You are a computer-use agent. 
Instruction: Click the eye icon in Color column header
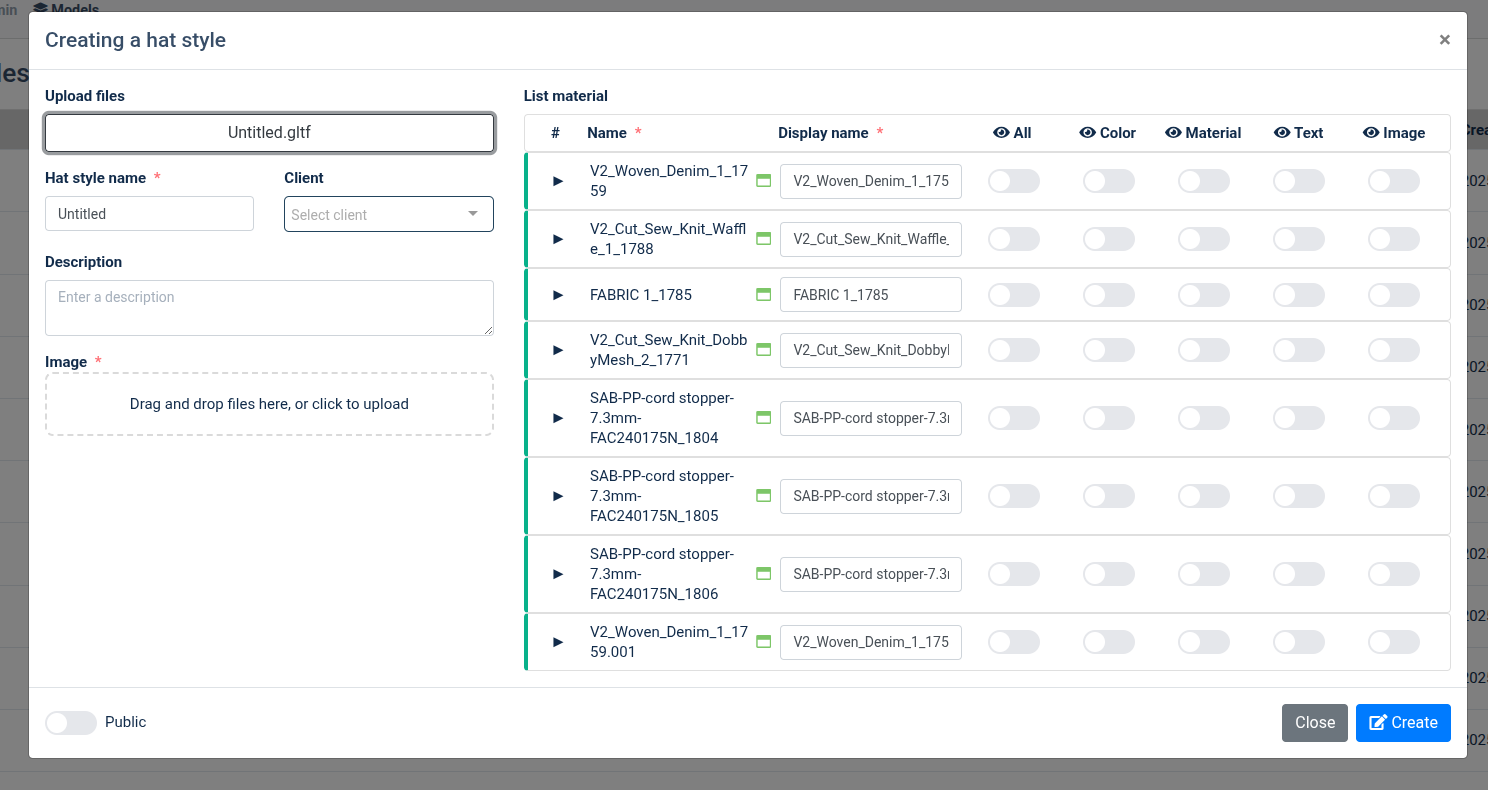(x=1088, y=133)
